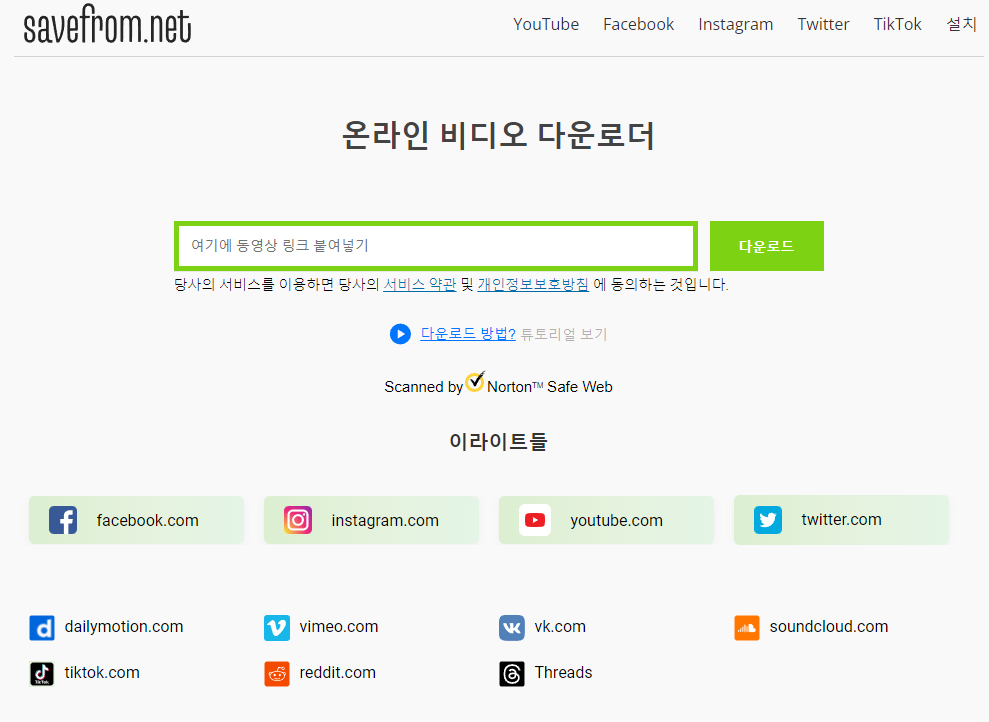Open the reddit.com link
Viewport: 989px width, 722px height.
pos(337,673)
